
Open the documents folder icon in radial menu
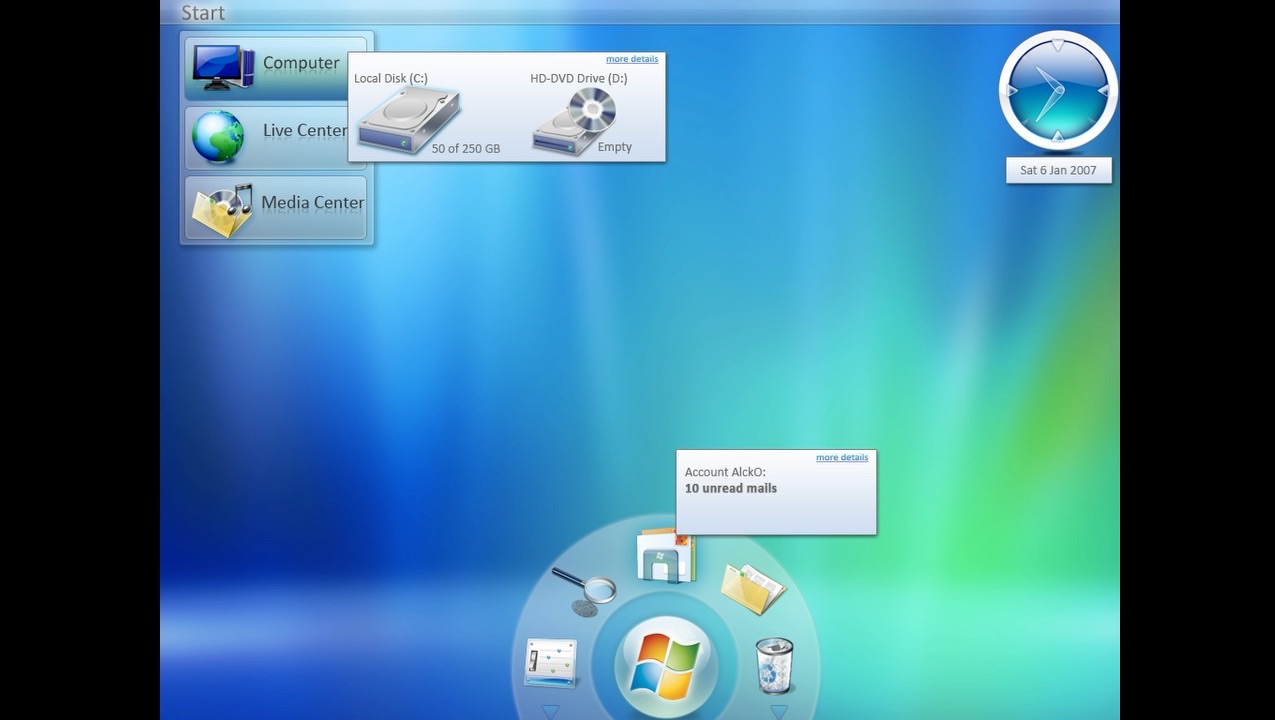[x=753, y=588]
